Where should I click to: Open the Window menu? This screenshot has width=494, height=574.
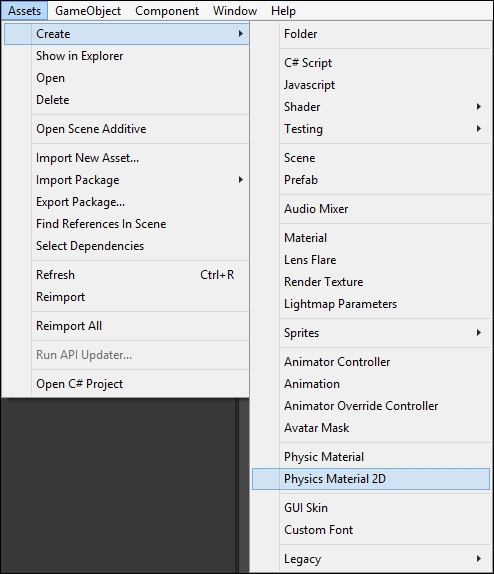235,11
